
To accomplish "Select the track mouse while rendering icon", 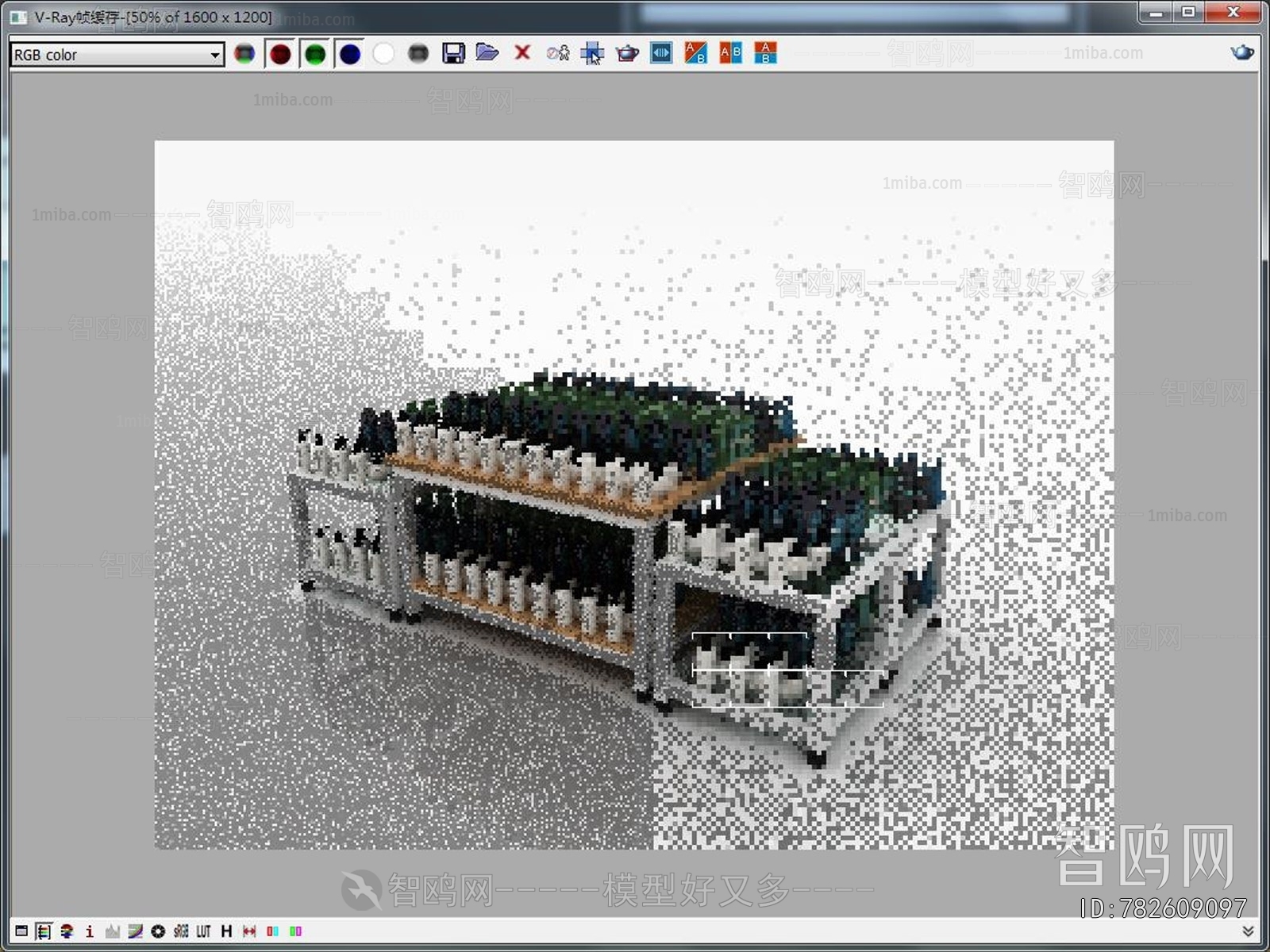I will coord(592,53).
